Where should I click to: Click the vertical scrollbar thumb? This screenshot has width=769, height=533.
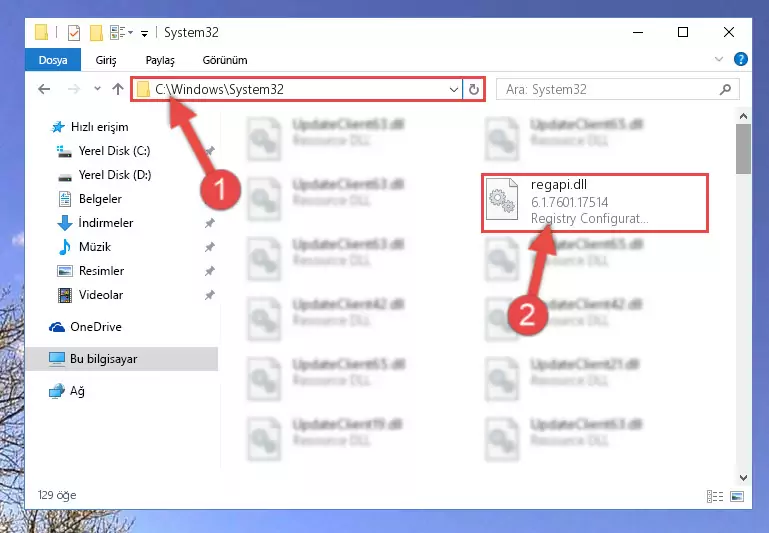point(743,149)
